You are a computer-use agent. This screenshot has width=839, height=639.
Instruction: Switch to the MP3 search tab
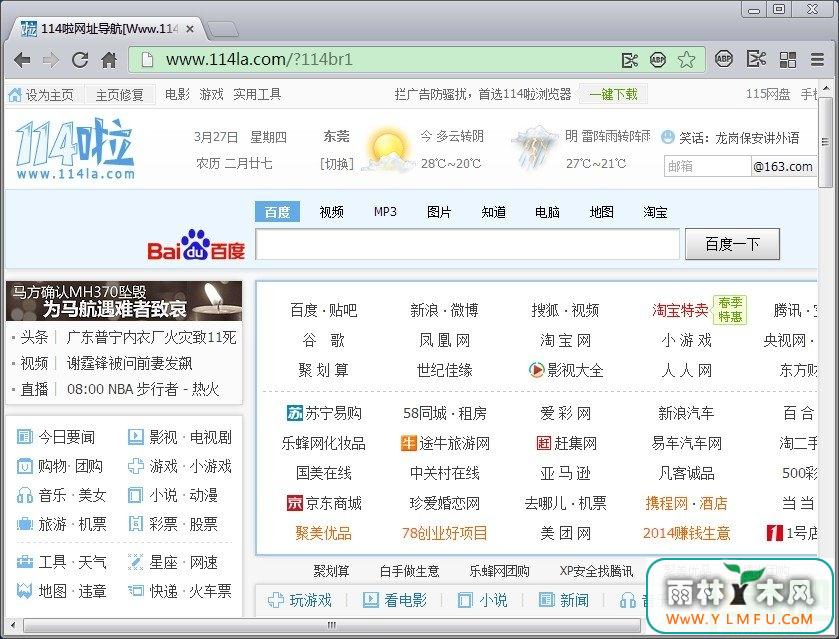pyautogui.click(x=385, y=212)
